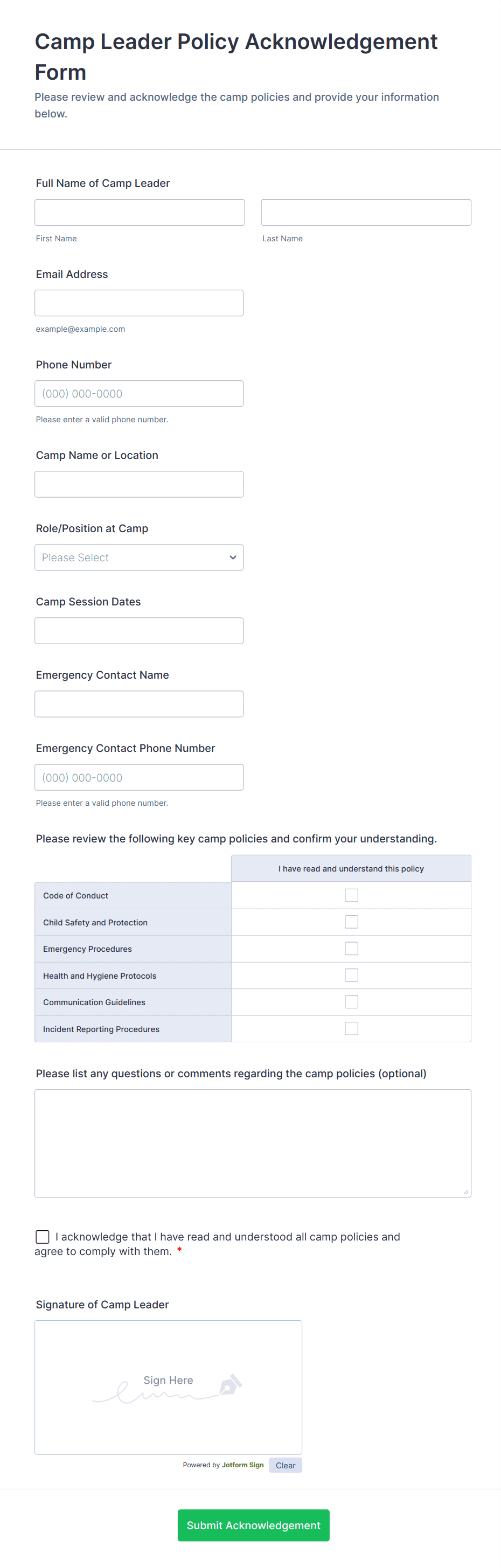Check the Emergency Procedures policy box
The image size is (501, 1568).
coord(351,949)
